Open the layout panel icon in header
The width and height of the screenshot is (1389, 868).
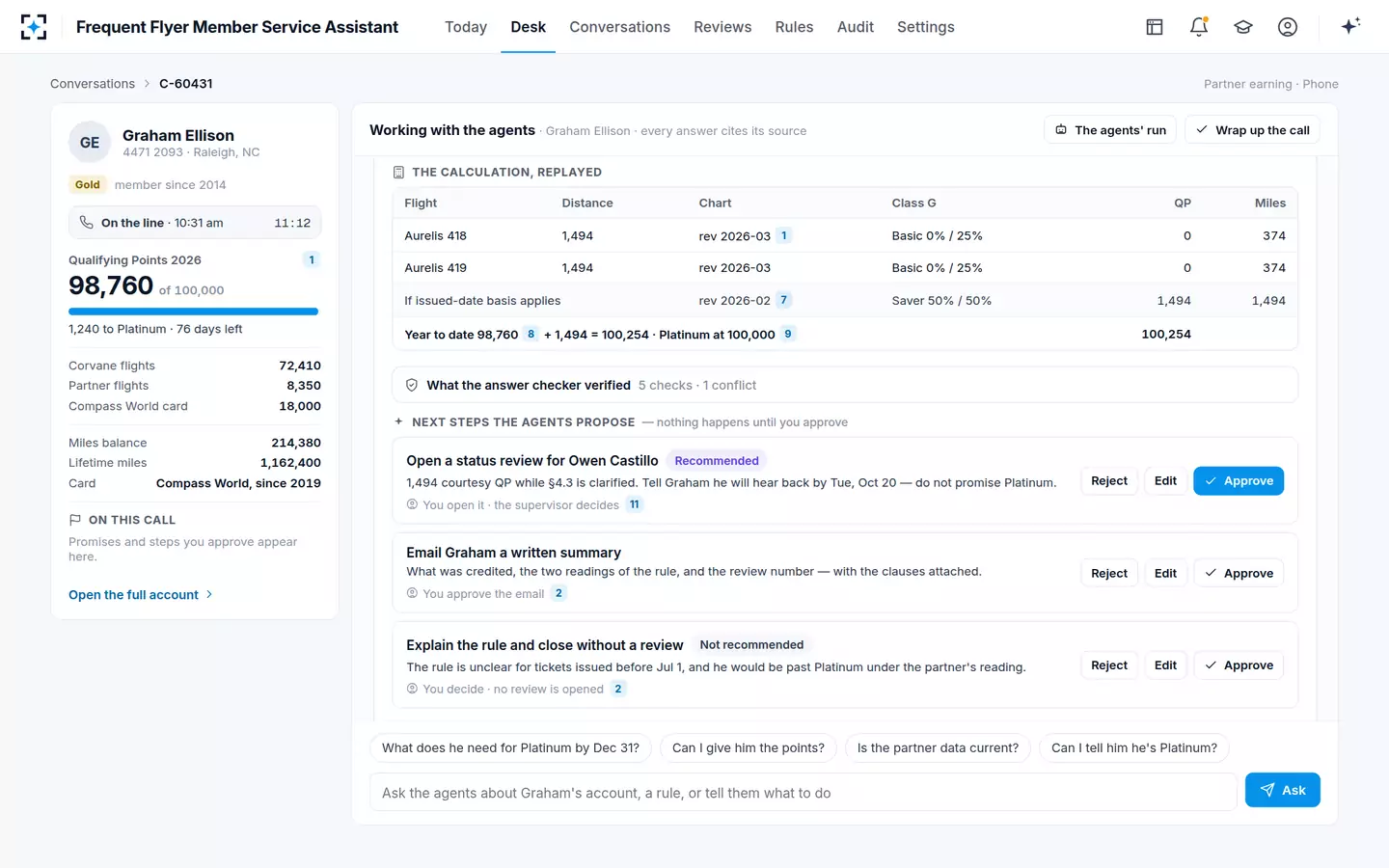(x=1155, y=27)
